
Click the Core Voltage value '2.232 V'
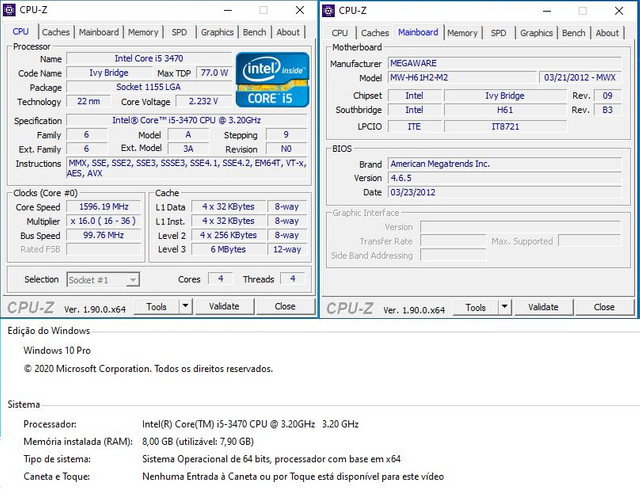click(x=203, y=101)
